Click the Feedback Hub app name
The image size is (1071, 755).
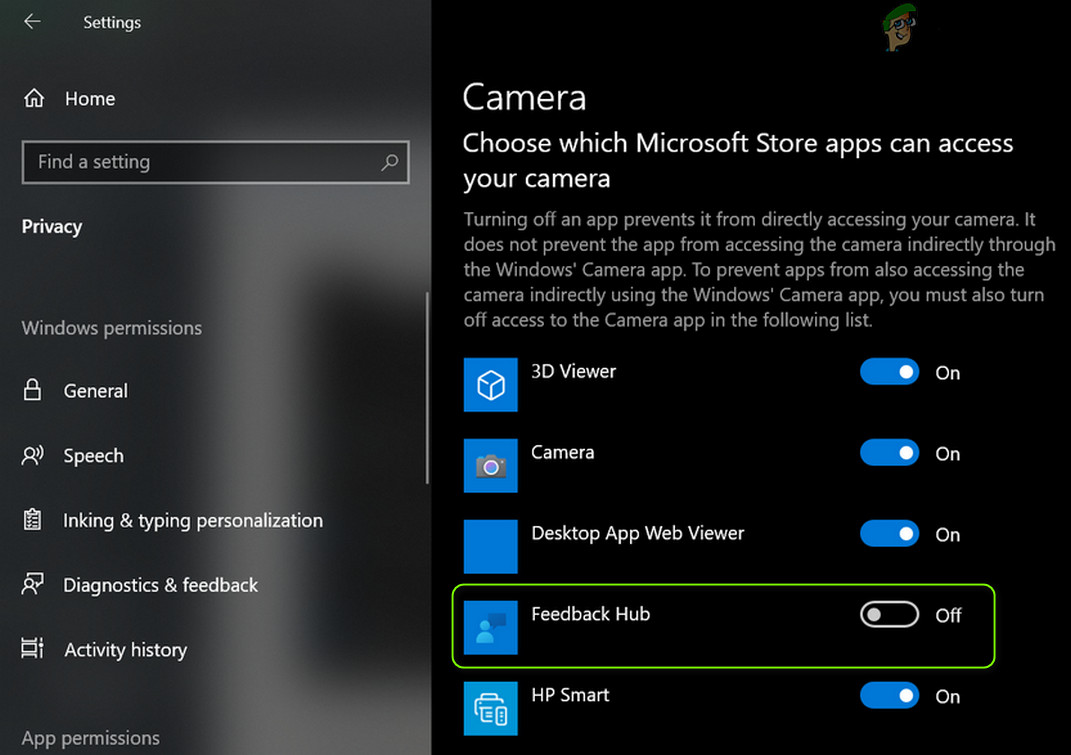pyautogui.click(x=591, y=614)
